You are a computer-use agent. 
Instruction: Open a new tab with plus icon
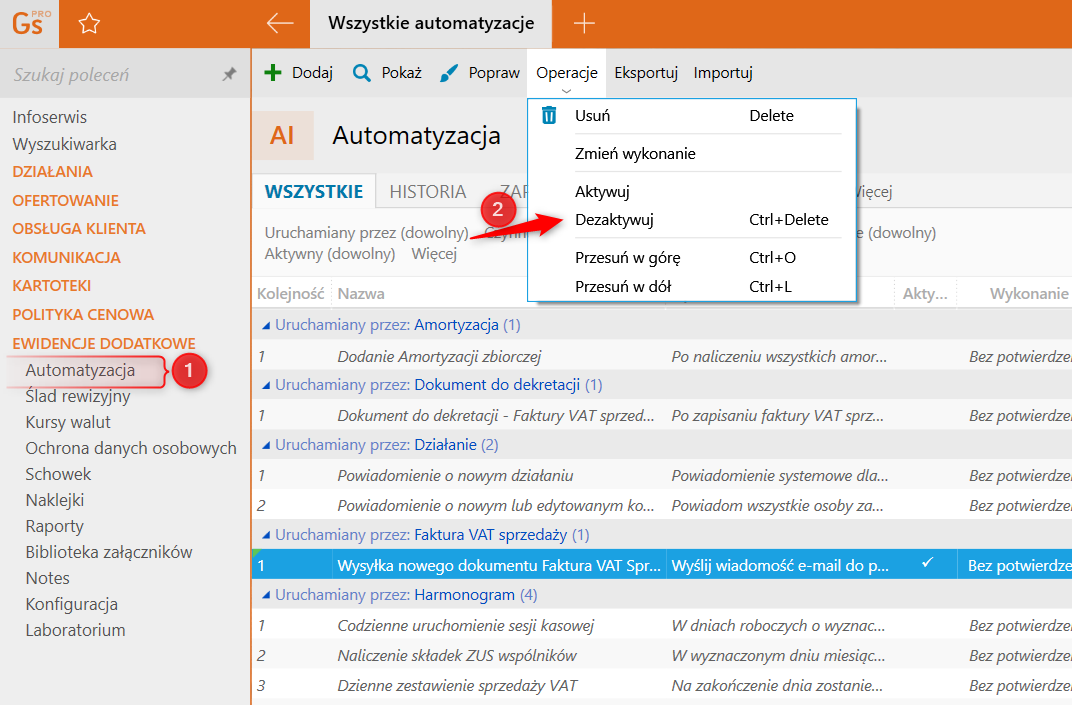pyautogui.click(x=584, y=23)
